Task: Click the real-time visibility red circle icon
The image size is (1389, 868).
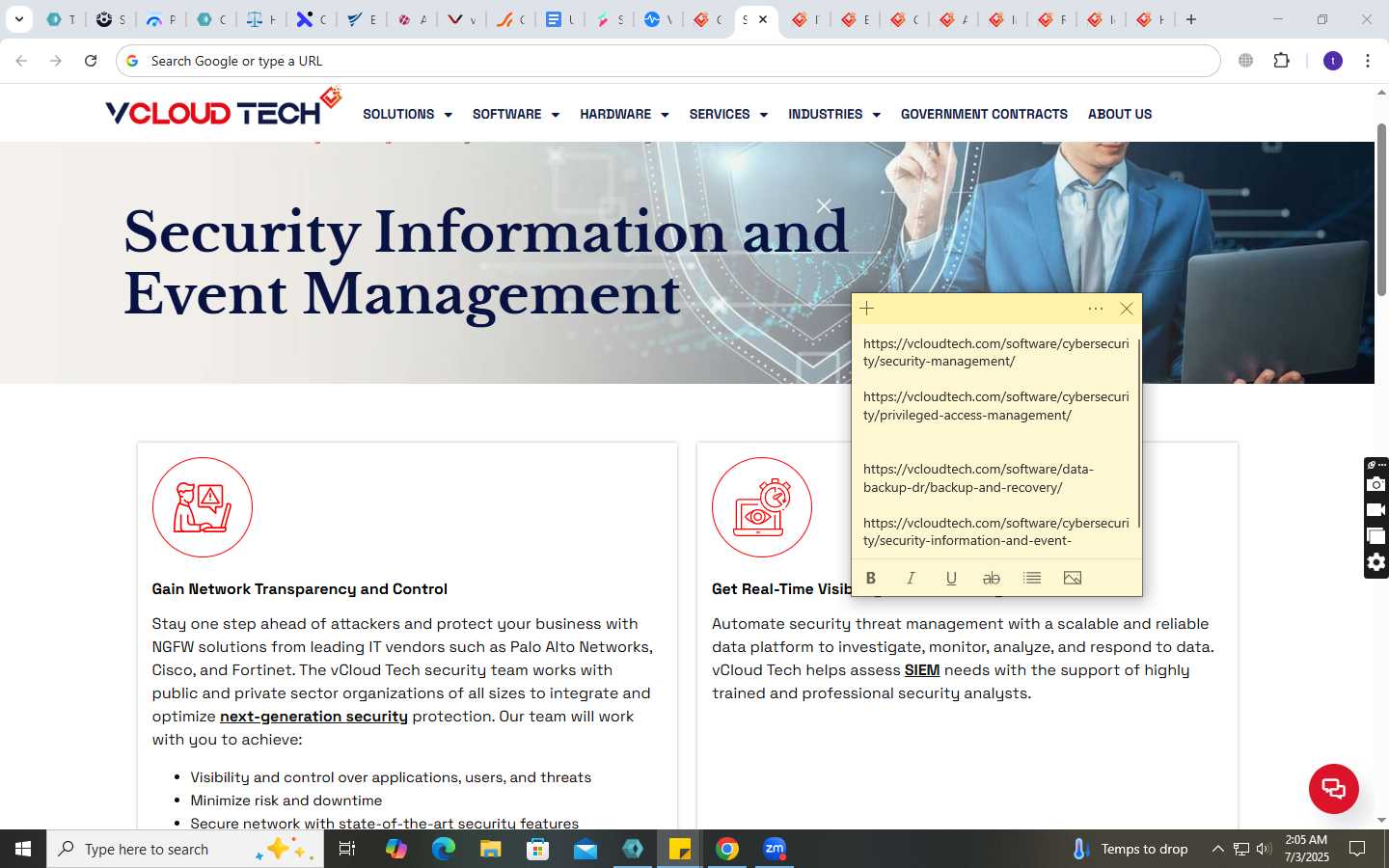Action: click(x=762, y=507)
